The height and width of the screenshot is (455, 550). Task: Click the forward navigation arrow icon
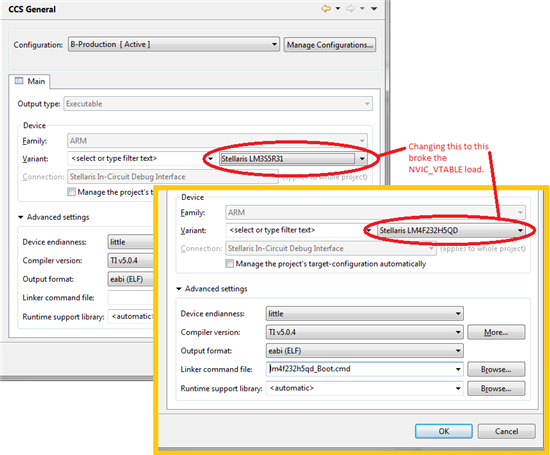(x=350, y=8)
